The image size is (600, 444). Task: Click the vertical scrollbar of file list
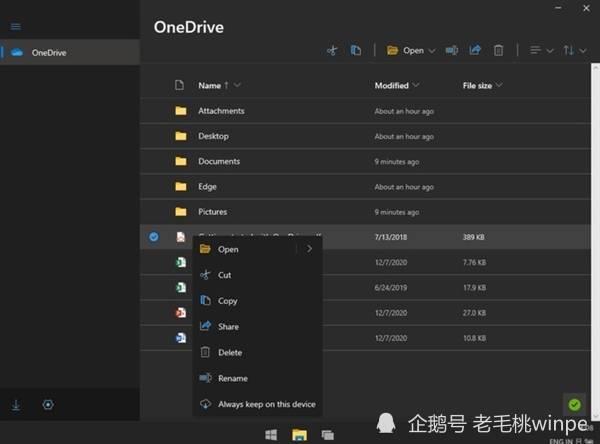pyautogui.click(x=595, y=242)
